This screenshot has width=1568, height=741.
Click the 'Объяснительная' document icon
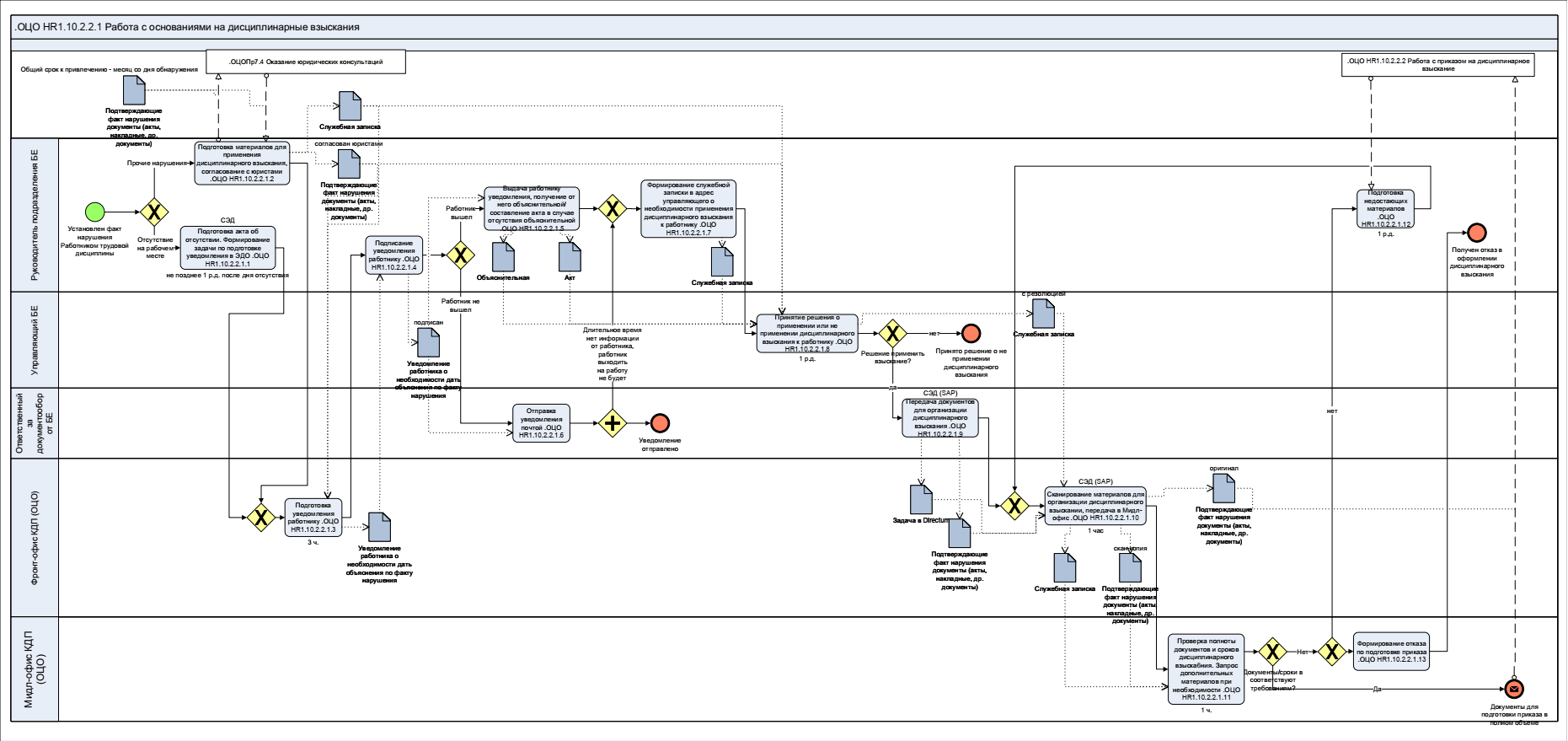(x=503, y=257)
